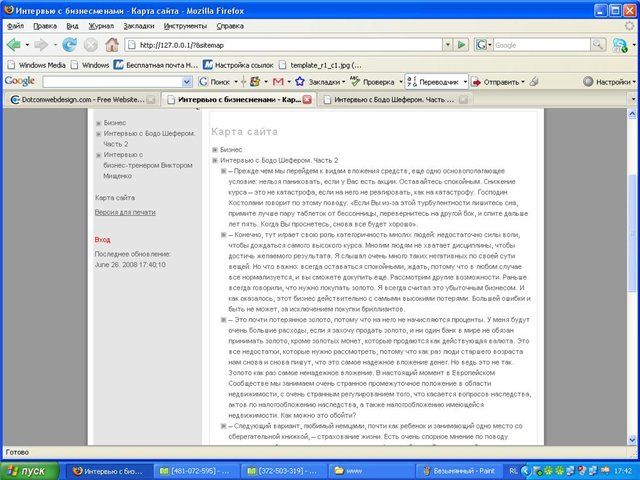Expand the Бизнес item in site map

pos(215,150)
